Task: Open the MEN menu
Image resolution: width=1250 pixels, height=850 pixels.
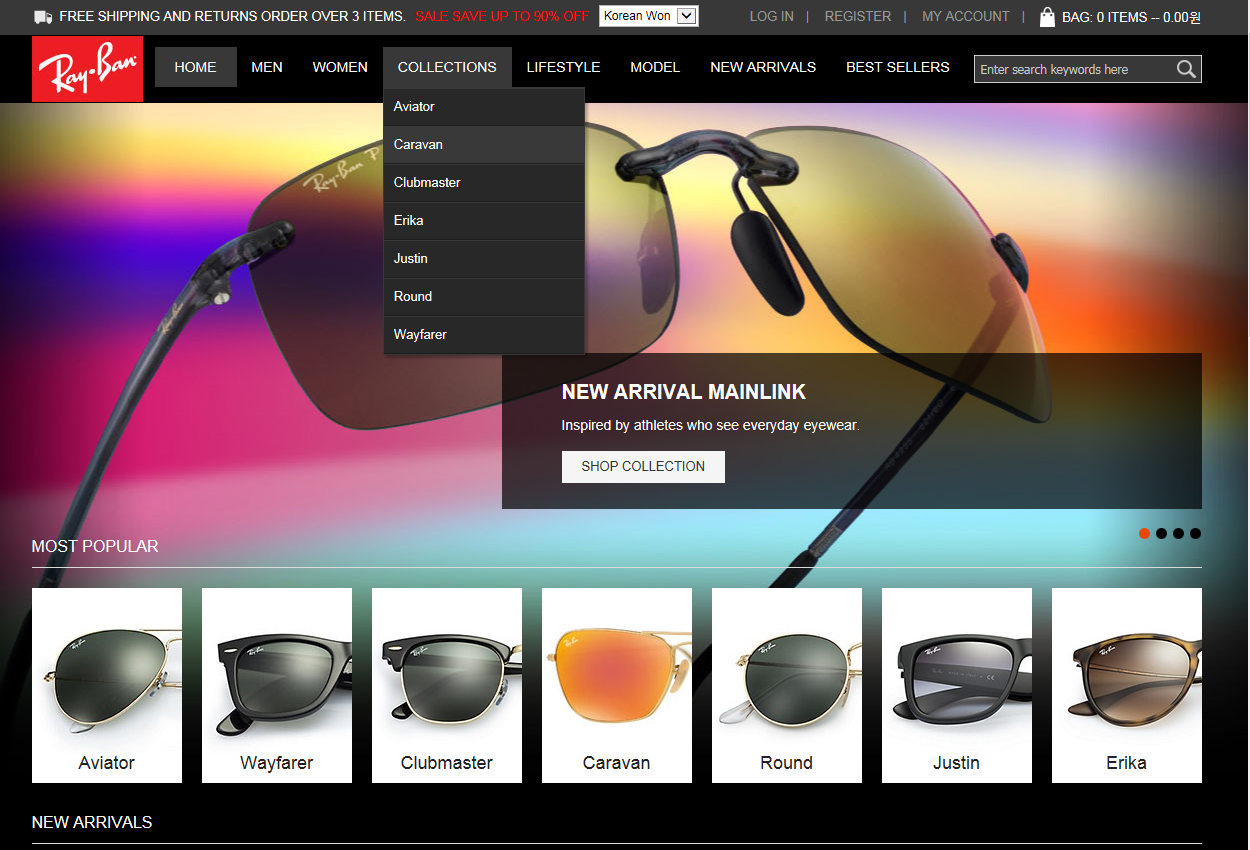Action: (x=267, y=67)
